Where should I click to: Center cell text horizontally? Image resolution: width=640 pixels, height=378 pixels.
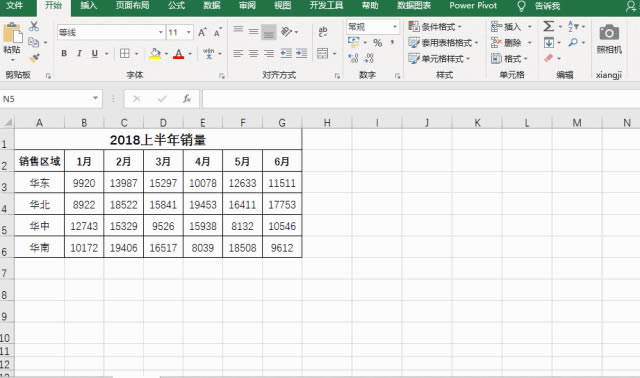click(x=253, y=53)
